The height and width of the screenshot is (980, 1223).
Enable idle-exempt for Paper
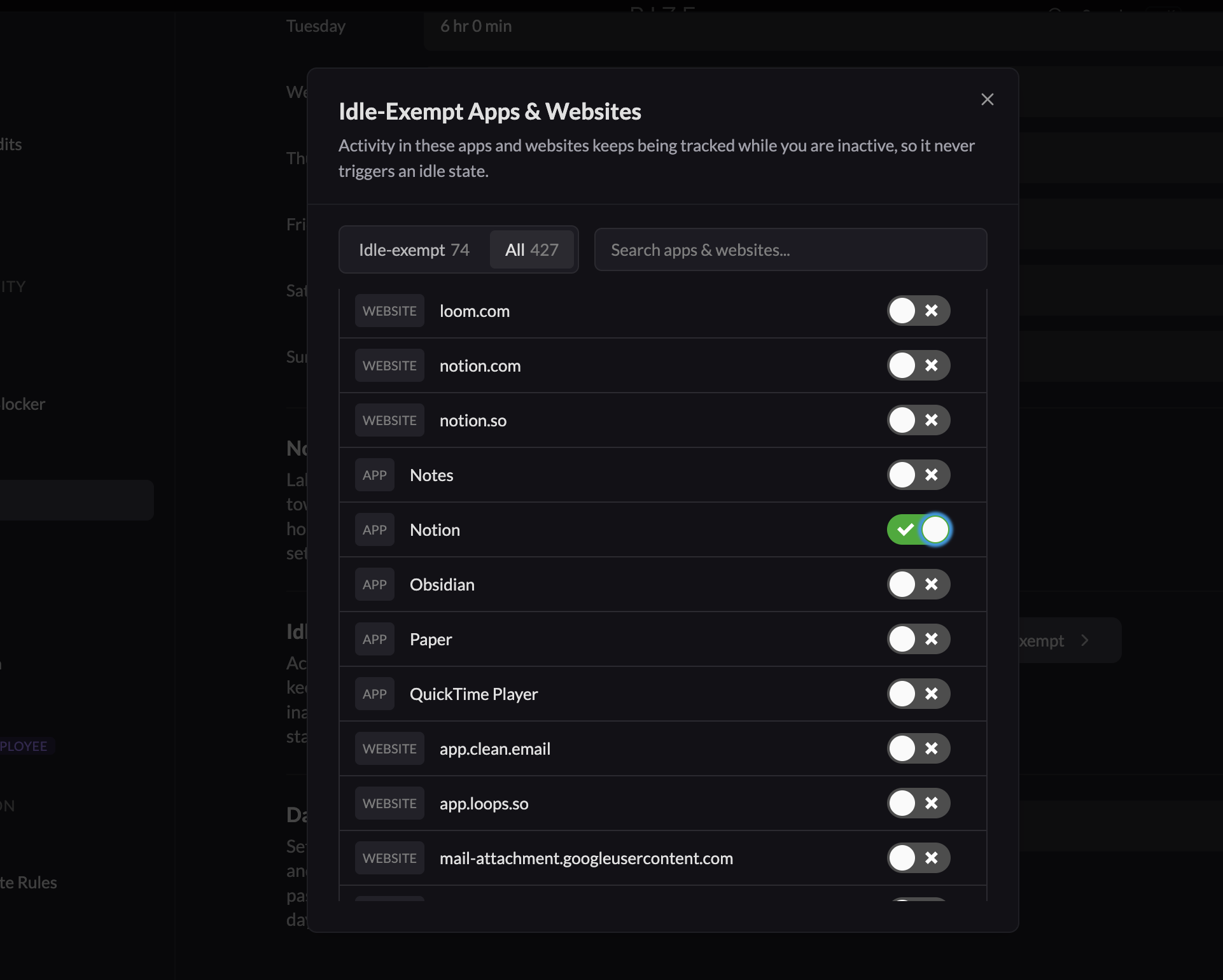coord(918,639)
